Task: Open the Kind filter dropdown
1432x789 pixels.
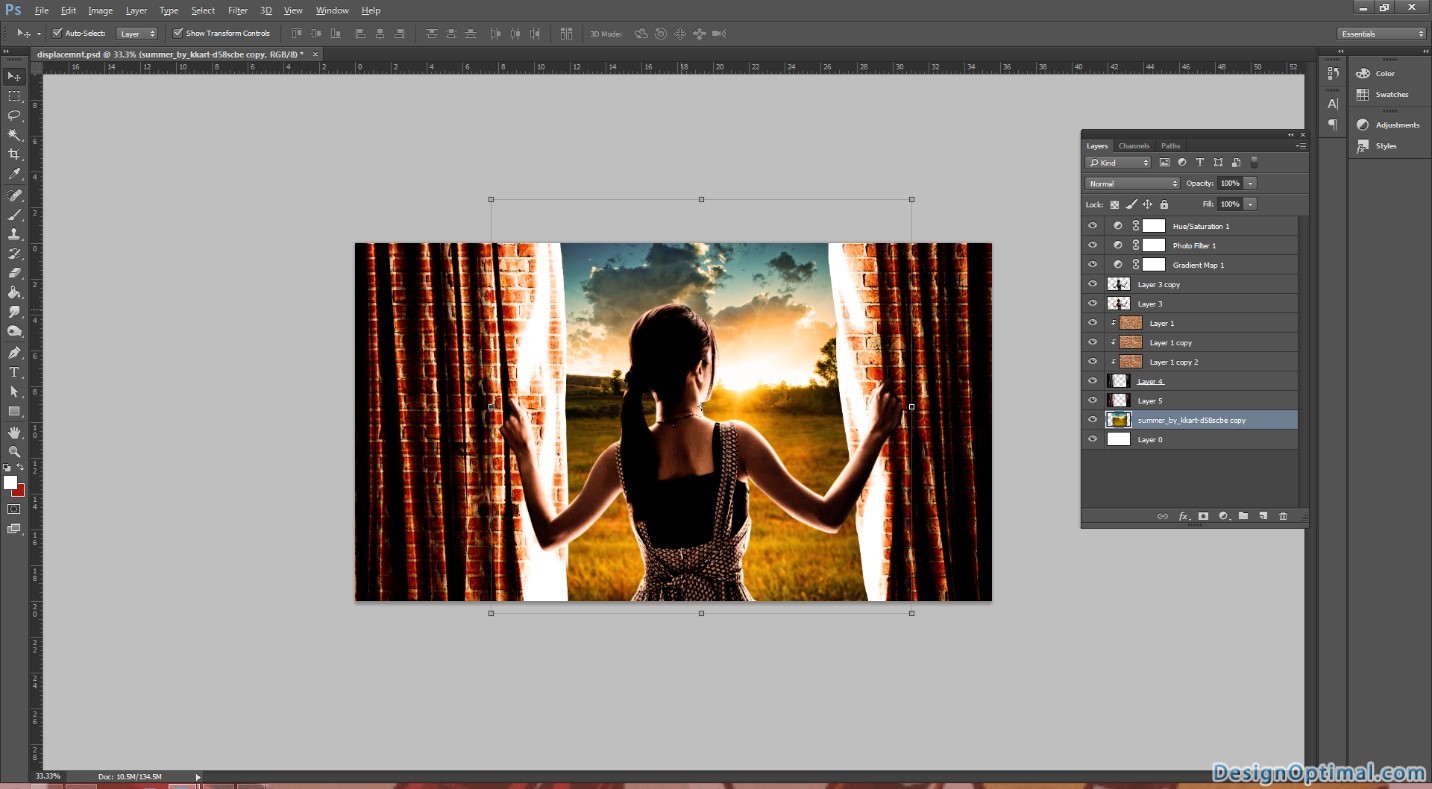Action: tap(1118, 162)
